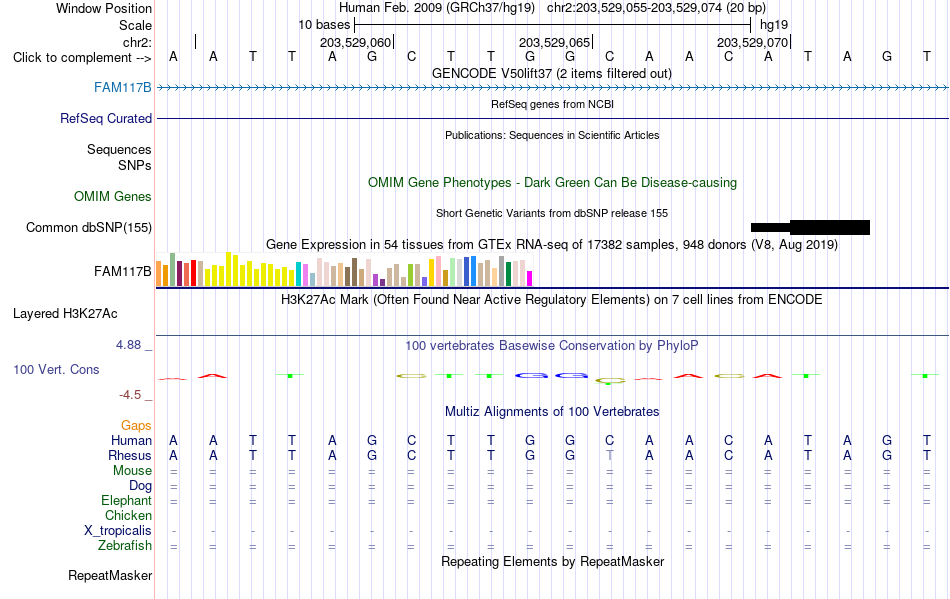The width and height of the screenshot is (950, 599).
Task: Click the 203,529,060 ruler coordinate
Action: pos(356,42)
